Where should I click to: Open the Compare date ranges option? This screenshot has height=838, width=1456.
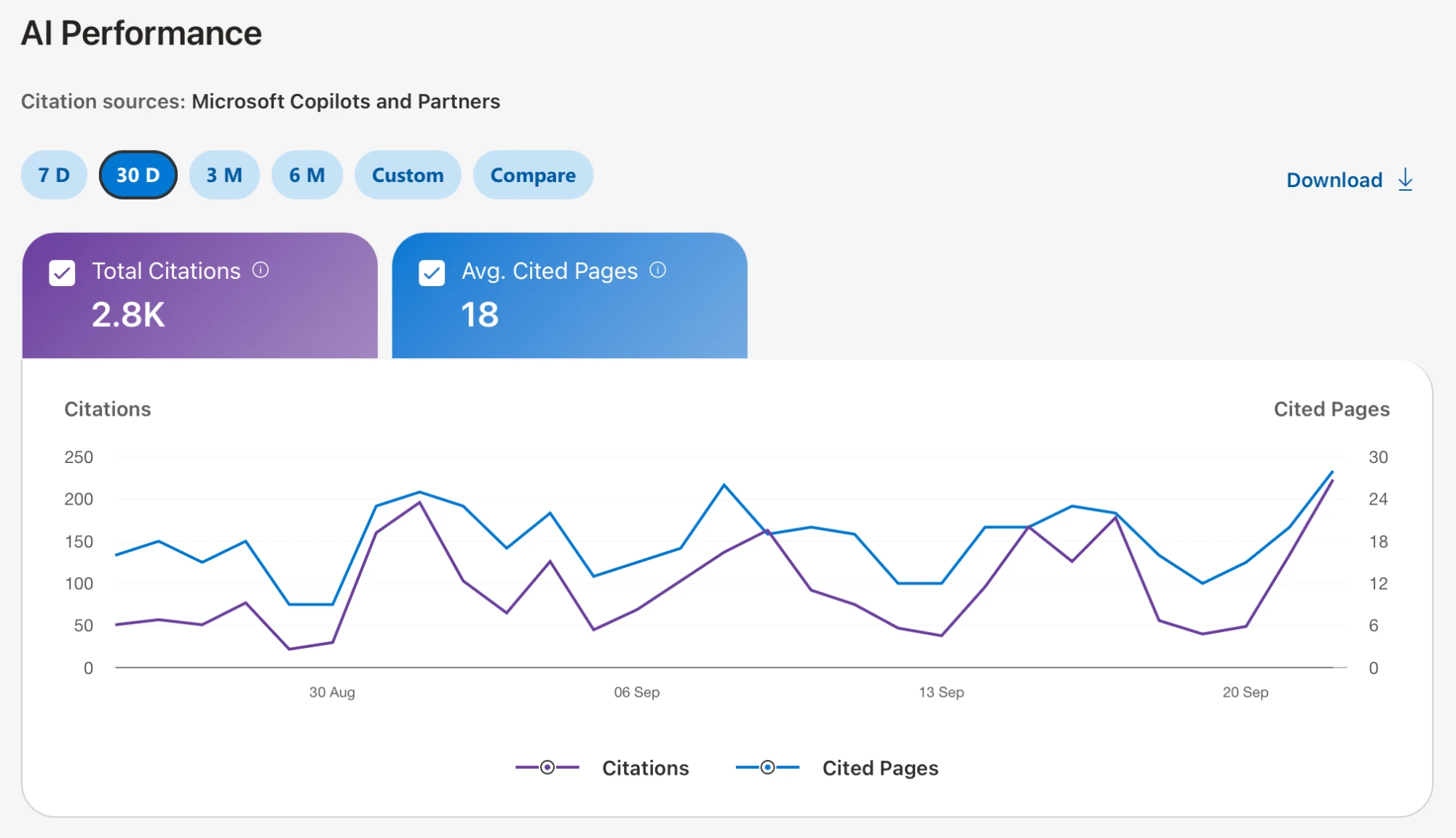pyautogui.click(x=533, y=175)
